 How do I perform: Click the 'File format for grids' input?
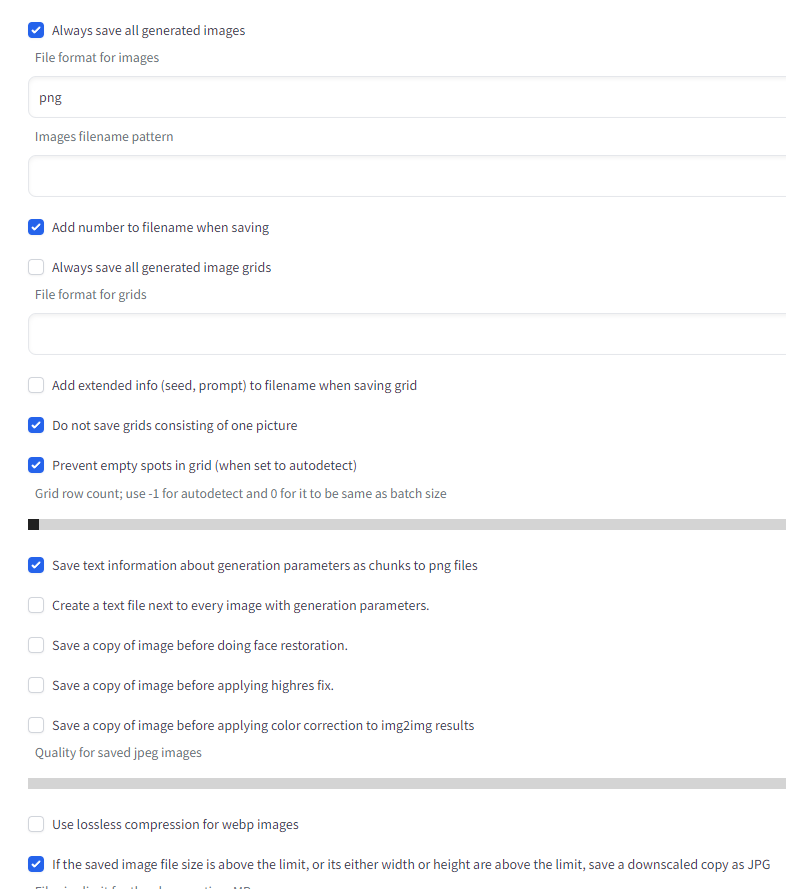300,333
